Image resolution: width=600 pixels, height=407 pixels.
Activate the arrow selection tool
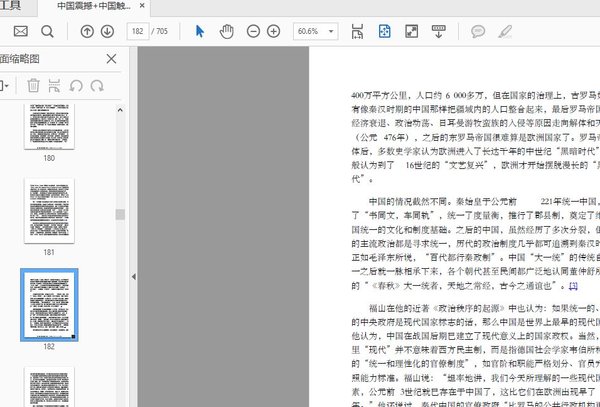pos(200,31)
